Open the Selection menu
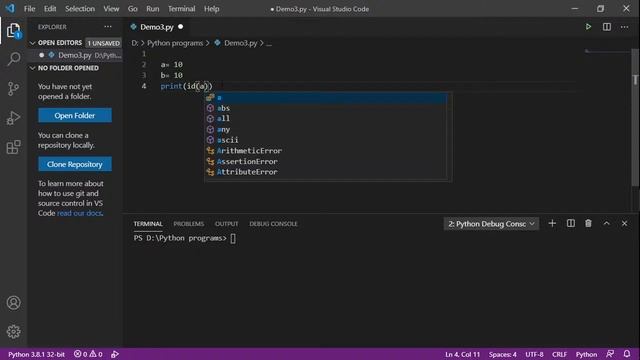640x360 pixels. pyautogui.click(x=80, y=9)
